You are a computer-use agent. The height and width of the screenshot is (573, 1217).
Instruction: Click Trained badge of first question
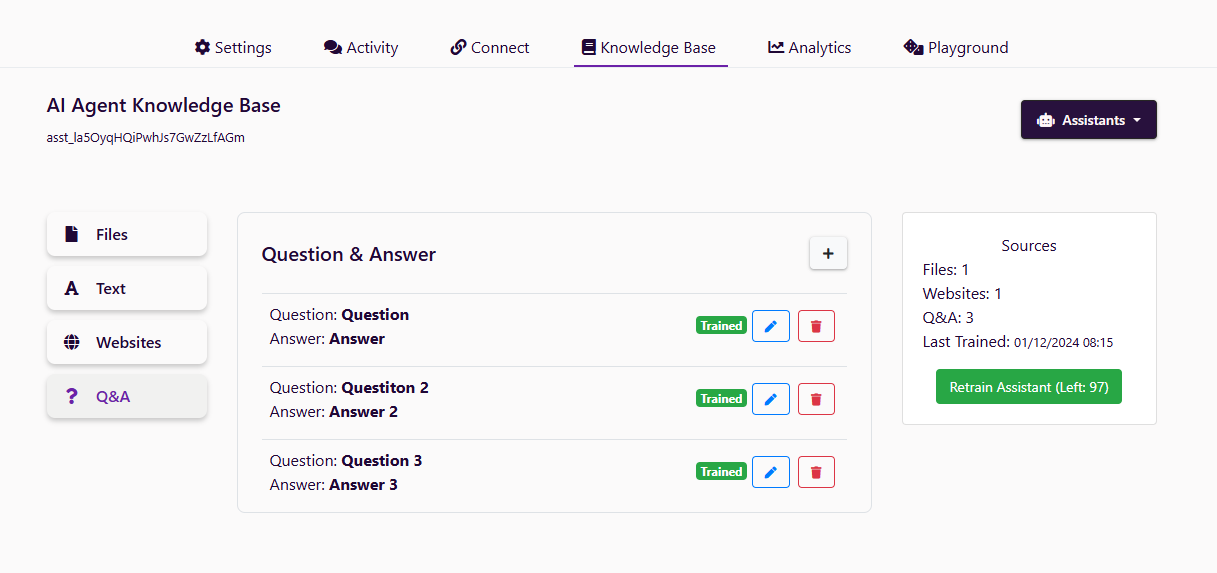click(721, 325)
